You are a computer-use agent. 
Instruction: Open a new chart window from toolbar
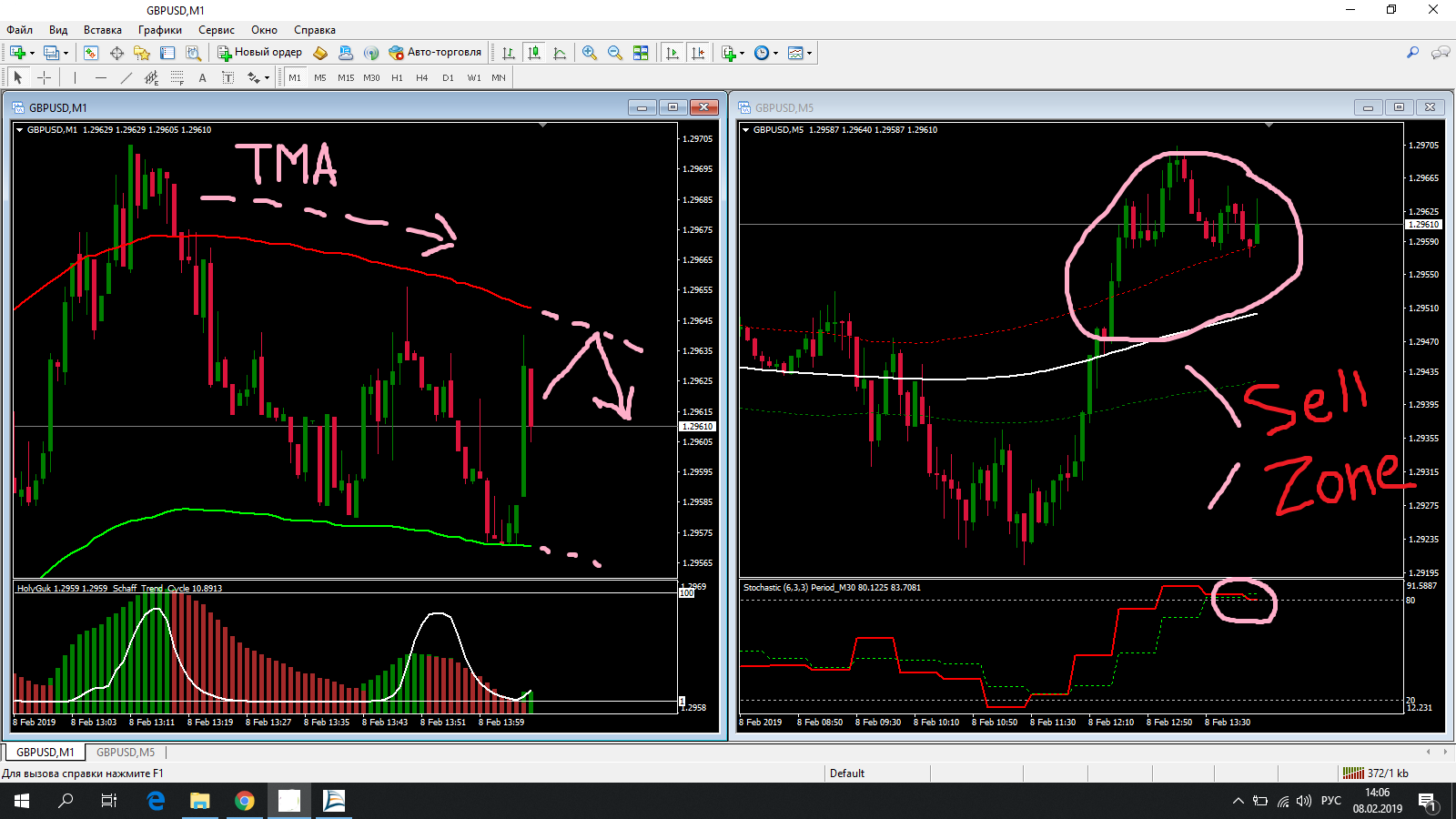(17, 53)
